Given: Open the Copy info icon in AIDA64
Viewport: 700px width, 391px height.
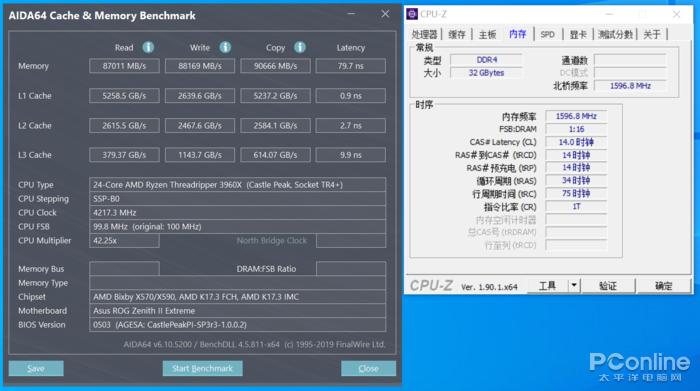Looking at the screenshot, I should [300, 47].
